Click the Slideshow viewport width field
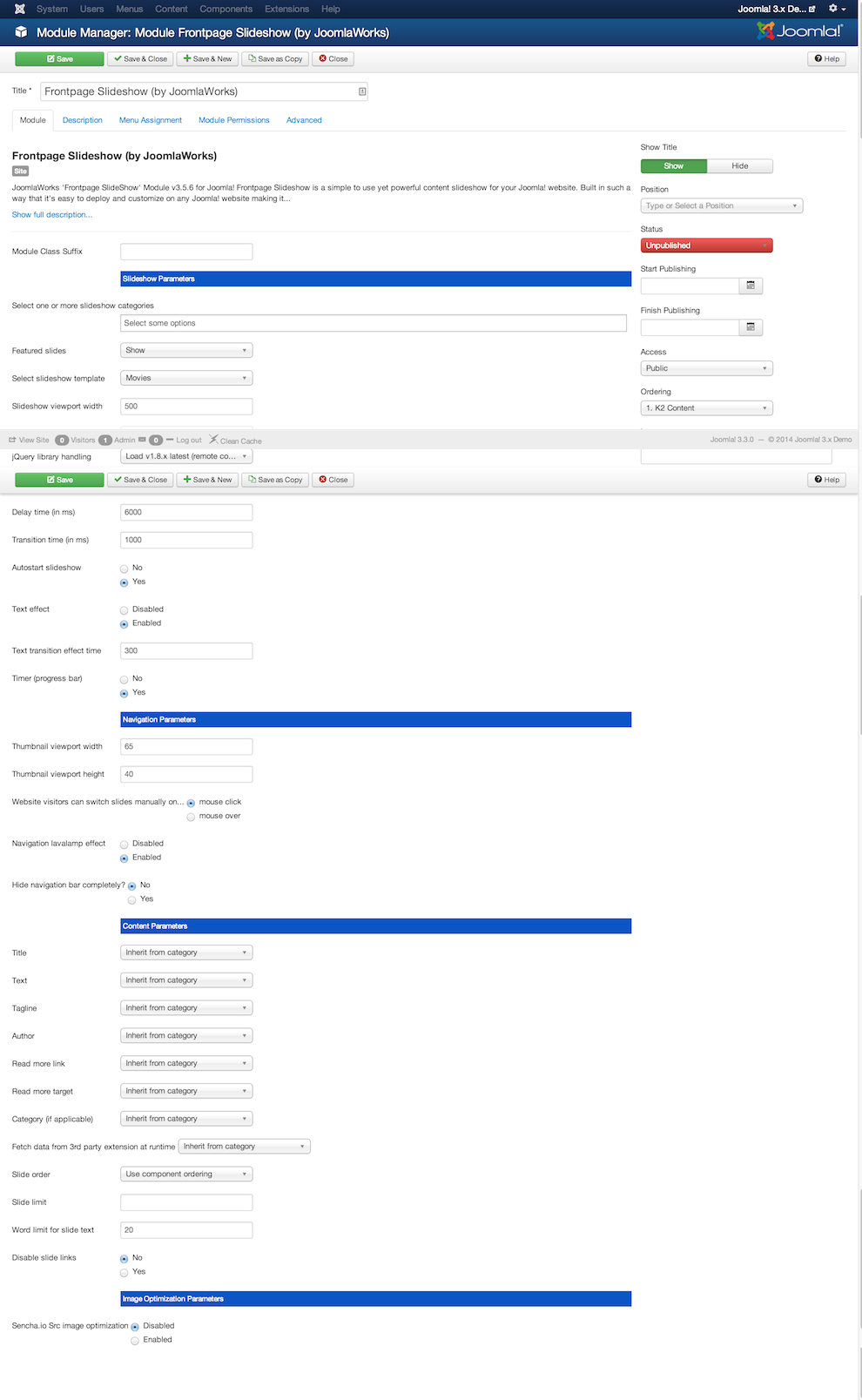This screenshot has width=862, height=1400. point(186,407)
